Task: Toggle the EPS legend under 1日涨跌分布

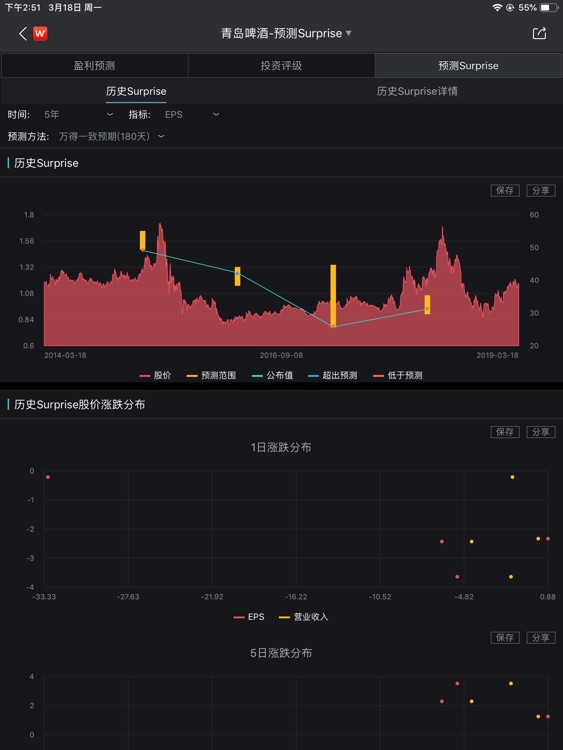Action: (249, 617)
